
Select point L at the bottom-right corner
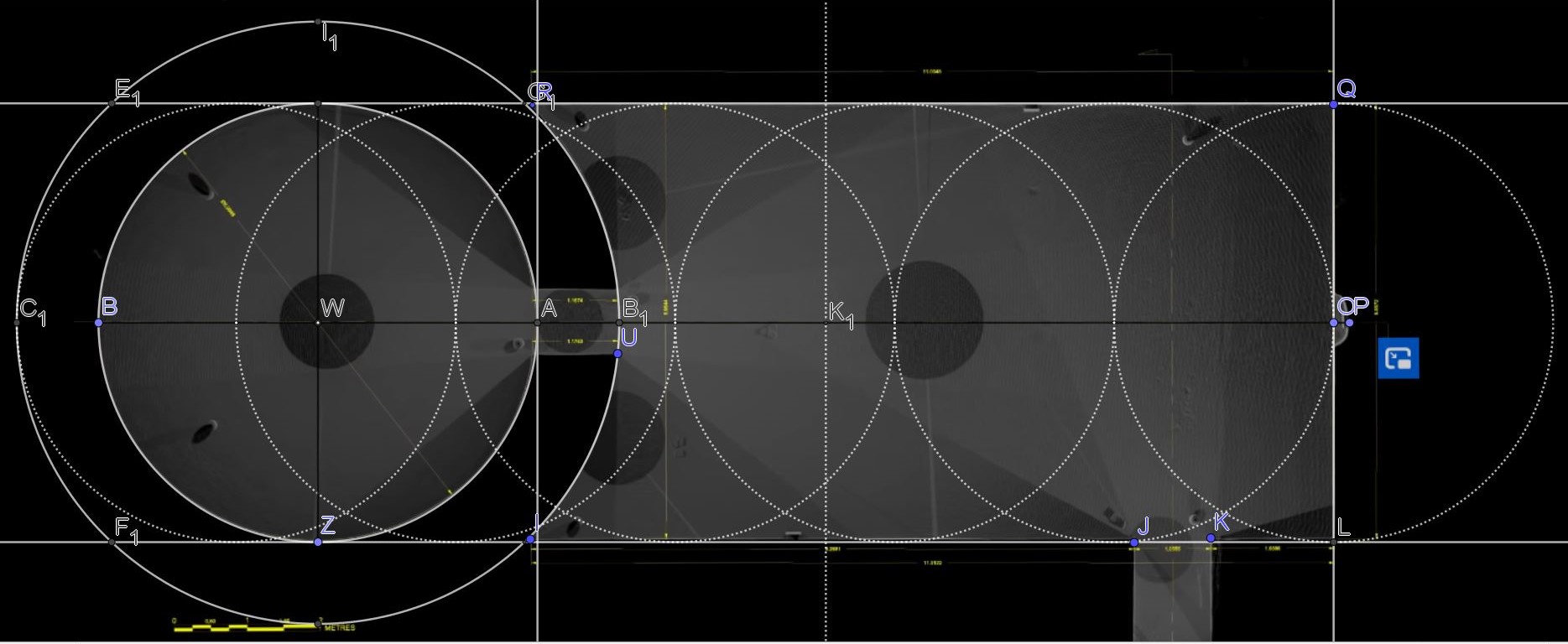click(1333, 543)
